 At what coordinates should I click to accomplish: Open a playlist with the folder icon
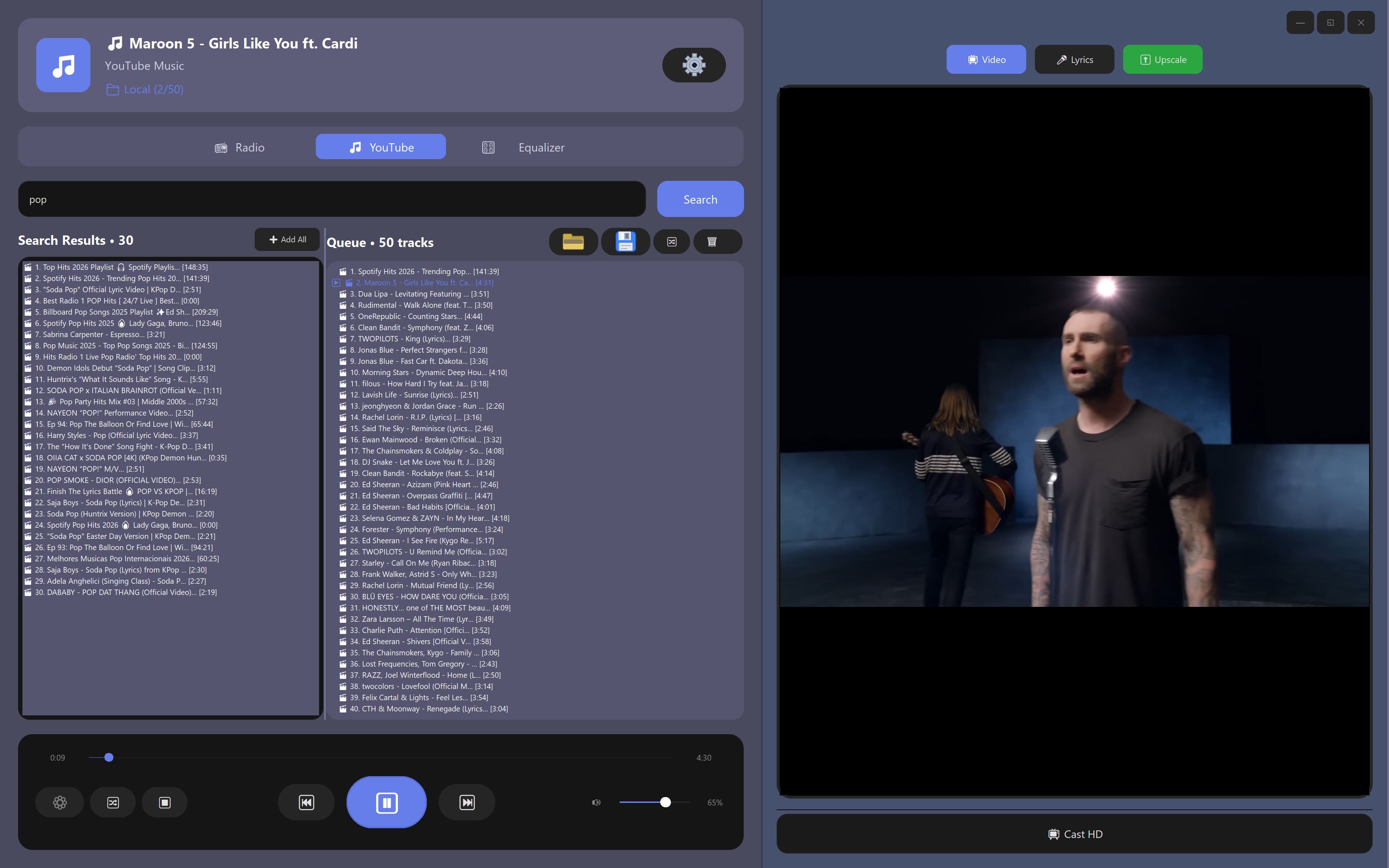tap(573, 242)
